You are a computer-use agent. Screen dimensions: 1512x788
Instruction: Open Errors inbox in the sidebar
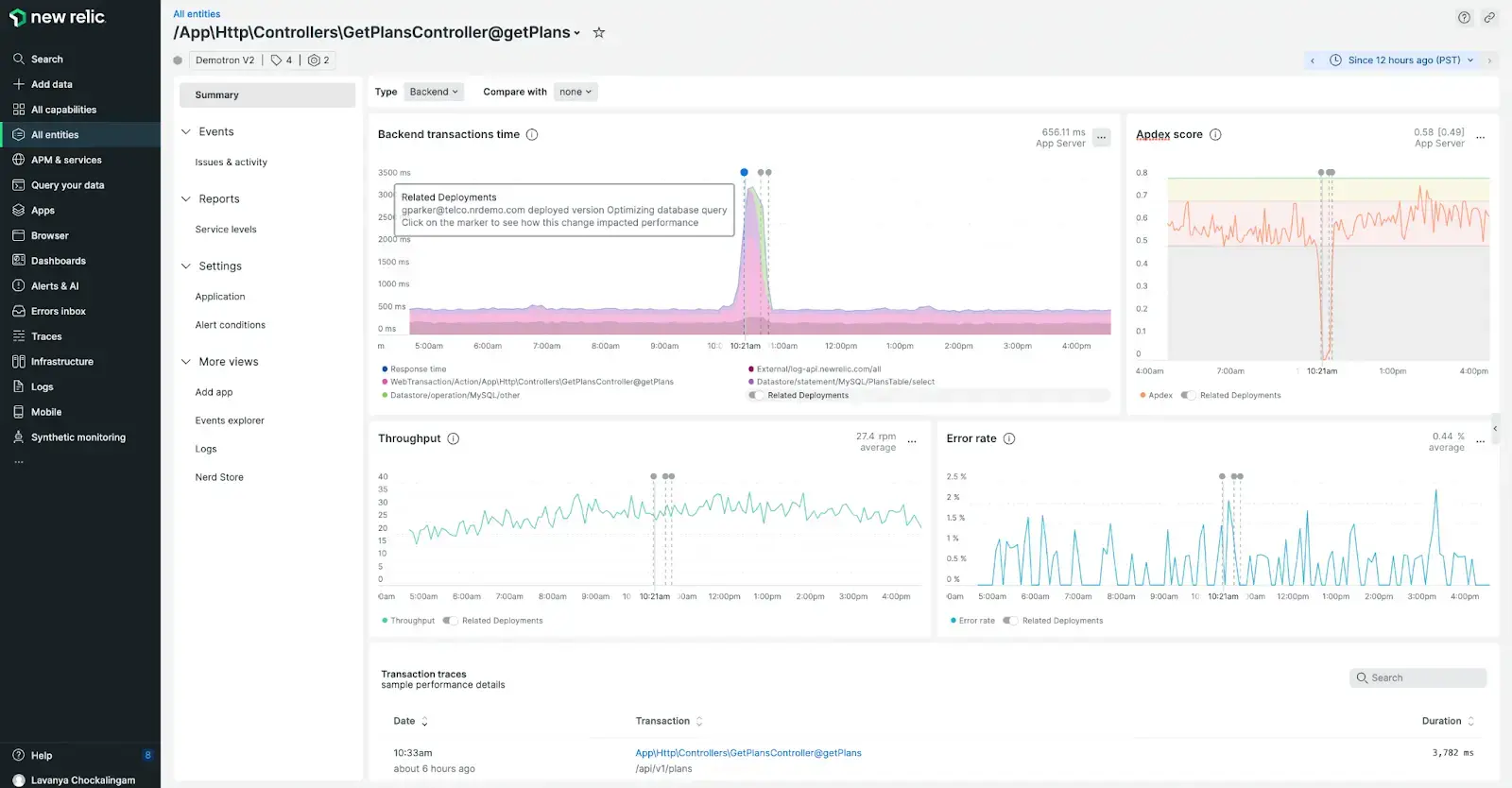point(58,311)
